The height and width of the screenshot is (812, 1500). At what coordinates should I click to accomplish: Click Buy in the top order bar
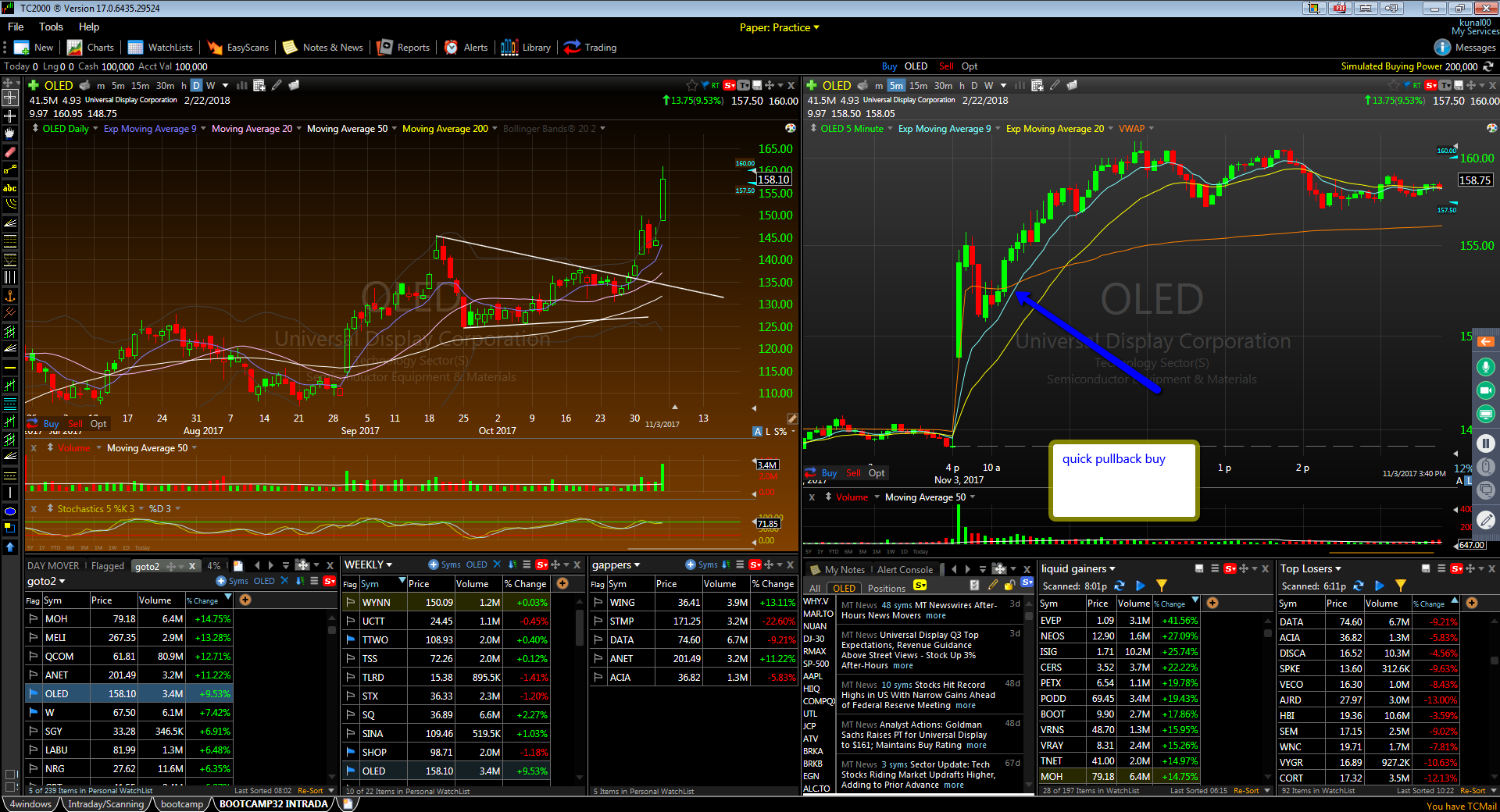pos(889,66)
